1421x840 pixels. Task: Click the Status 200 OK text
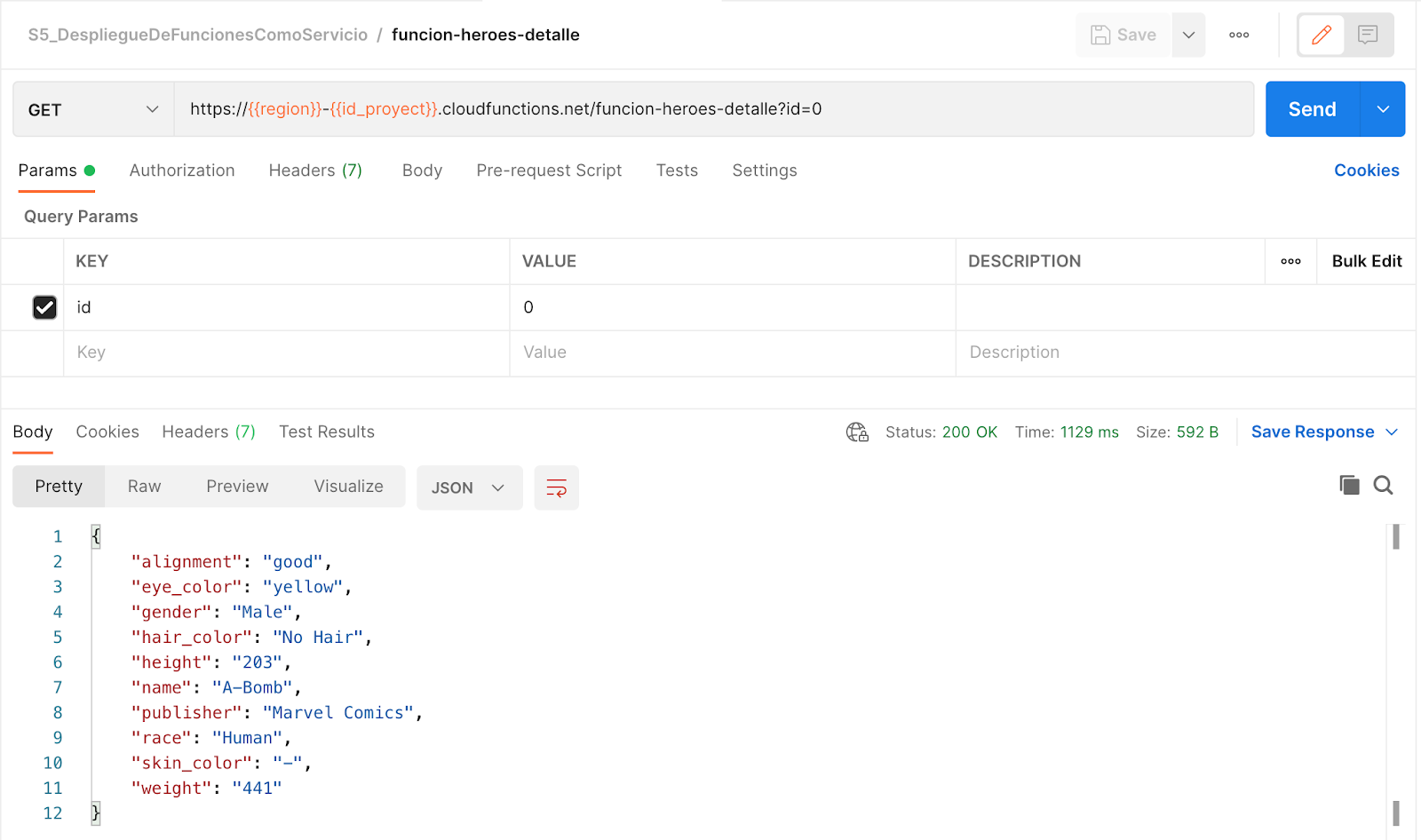(941, 432)
